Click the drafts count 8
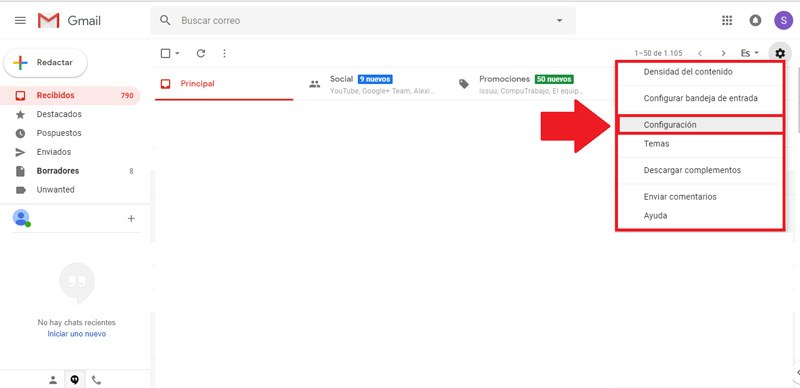Image resolution: width=800 pixels, height=388 pixels. pyautogui.click(x=131, y=171)
